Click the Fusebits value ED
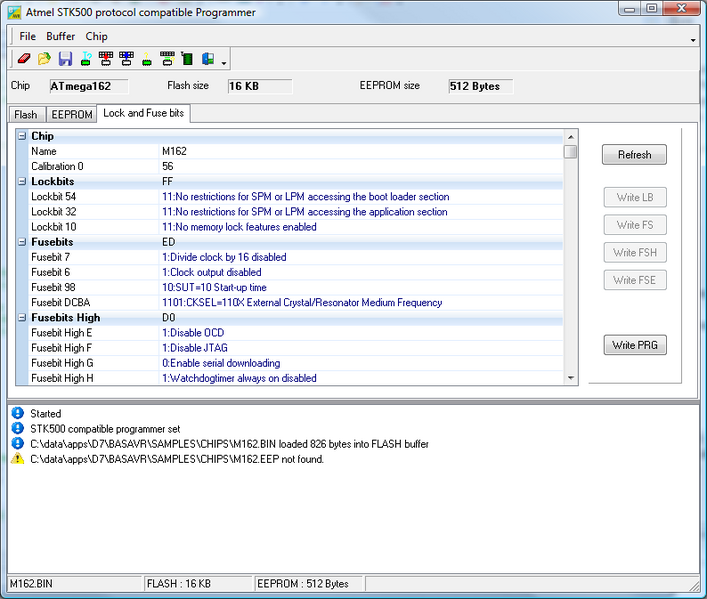The image size is (707, 599). (168, 242)
